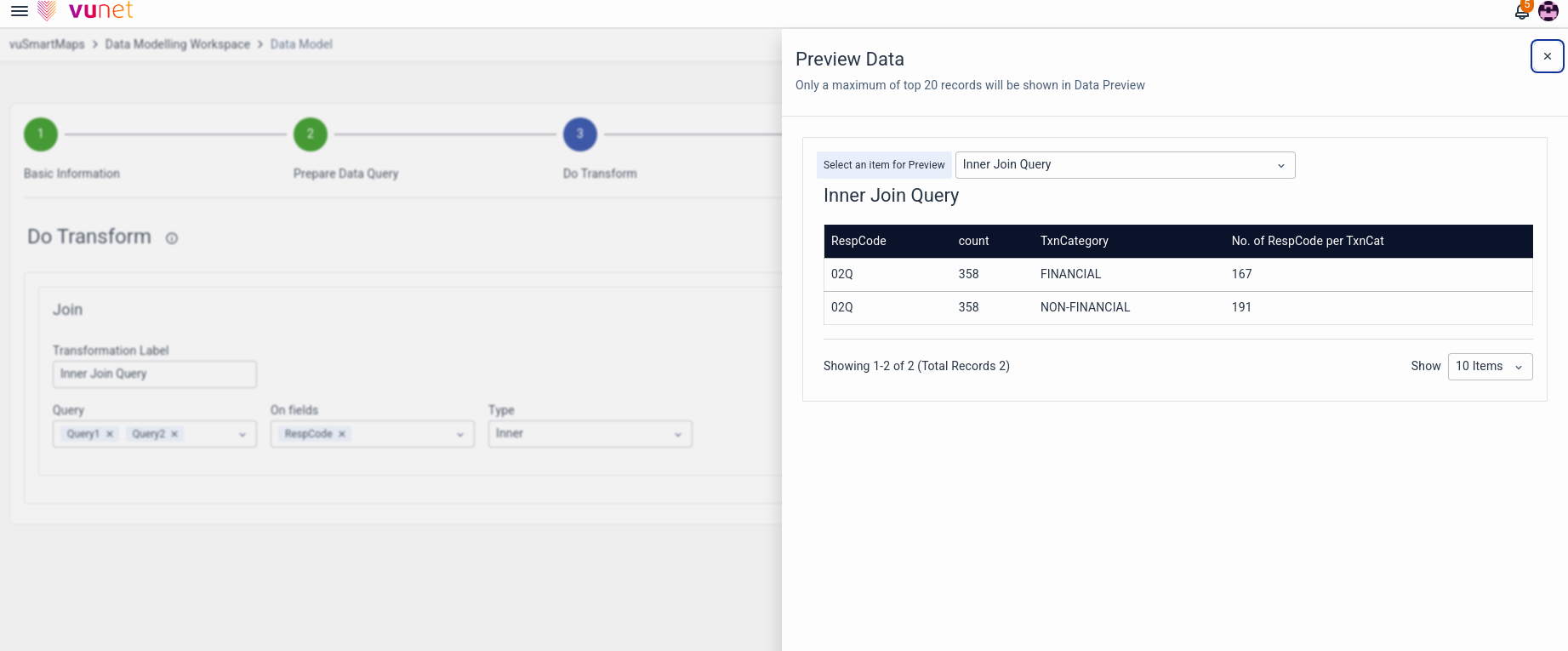Open Data Modelling Workspace breadcrumb
The height and width of the screenshot is (651, 1568).
(x=177, y=44)
